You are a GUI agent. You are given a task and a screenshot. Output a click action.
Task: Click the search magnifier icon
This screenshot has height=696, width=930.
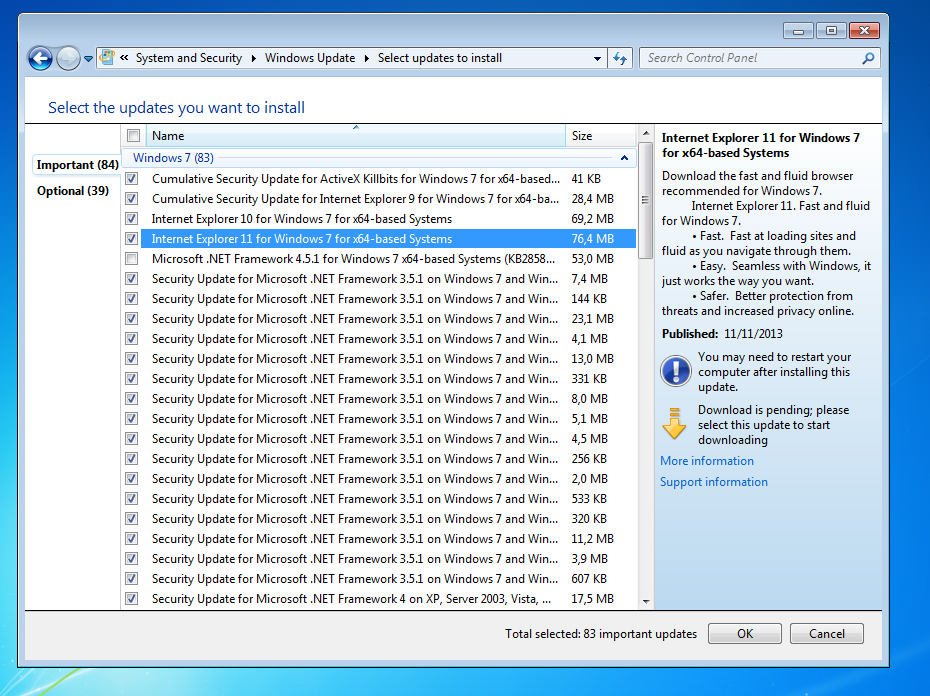pos(868,58)
